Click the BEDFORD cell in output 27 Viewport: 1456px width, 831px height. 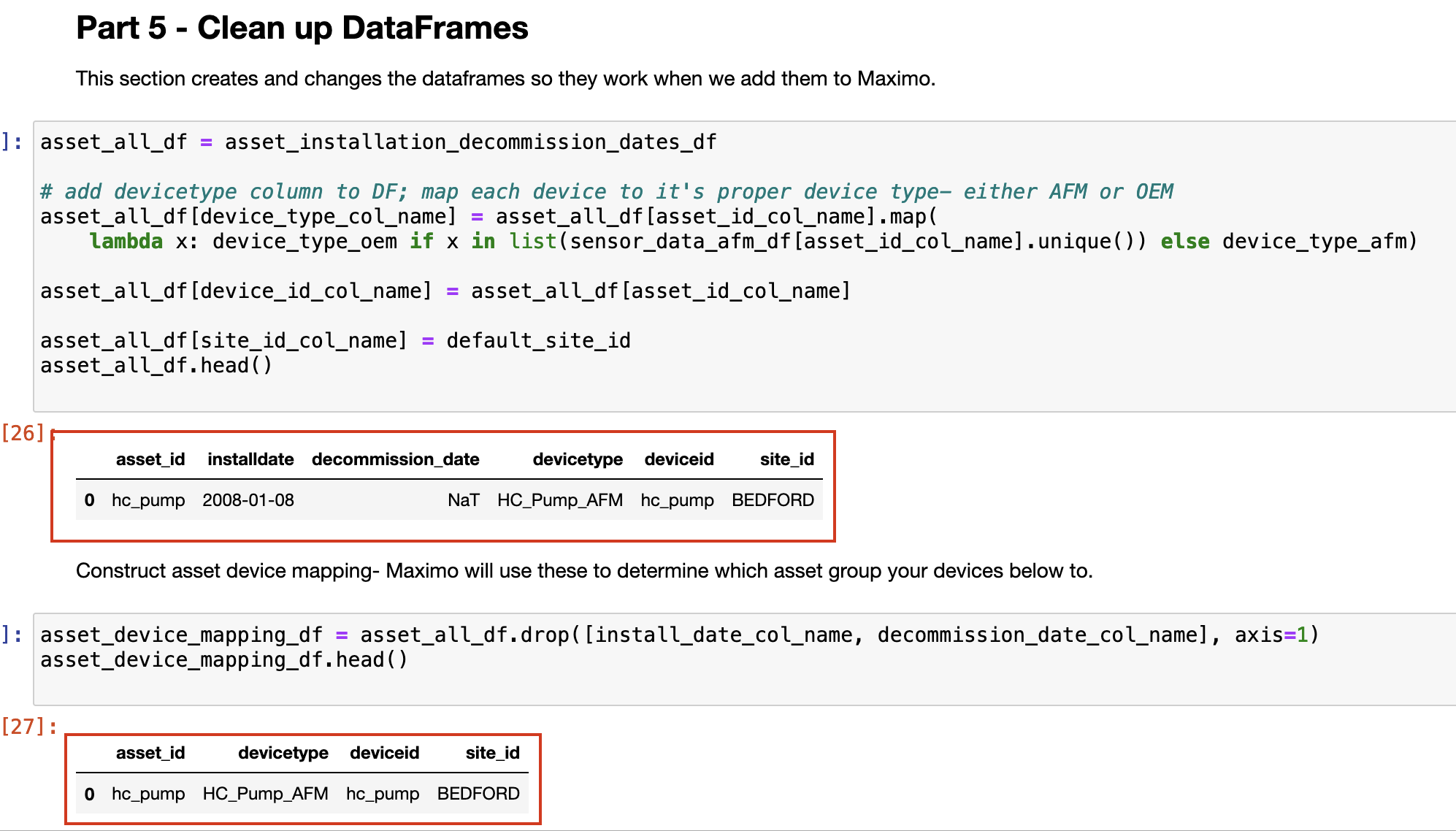[478, 794]
